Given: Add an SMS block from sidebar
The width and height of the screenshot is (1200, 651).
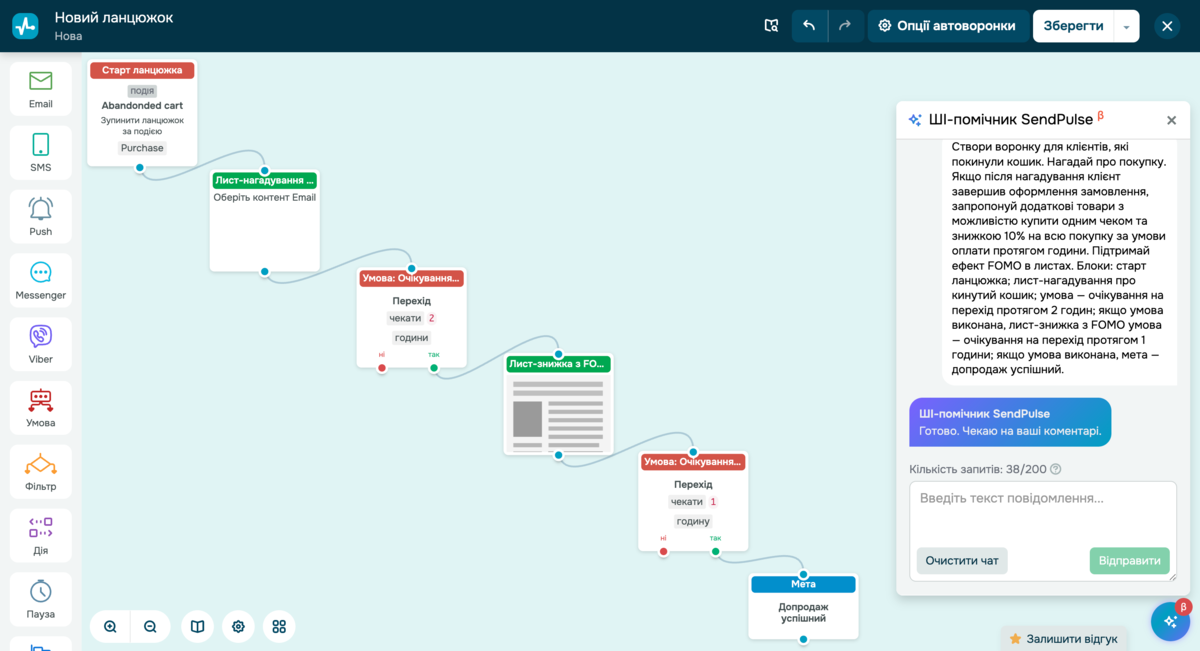Looking at the screenshot, I should [x=41, y=153].
